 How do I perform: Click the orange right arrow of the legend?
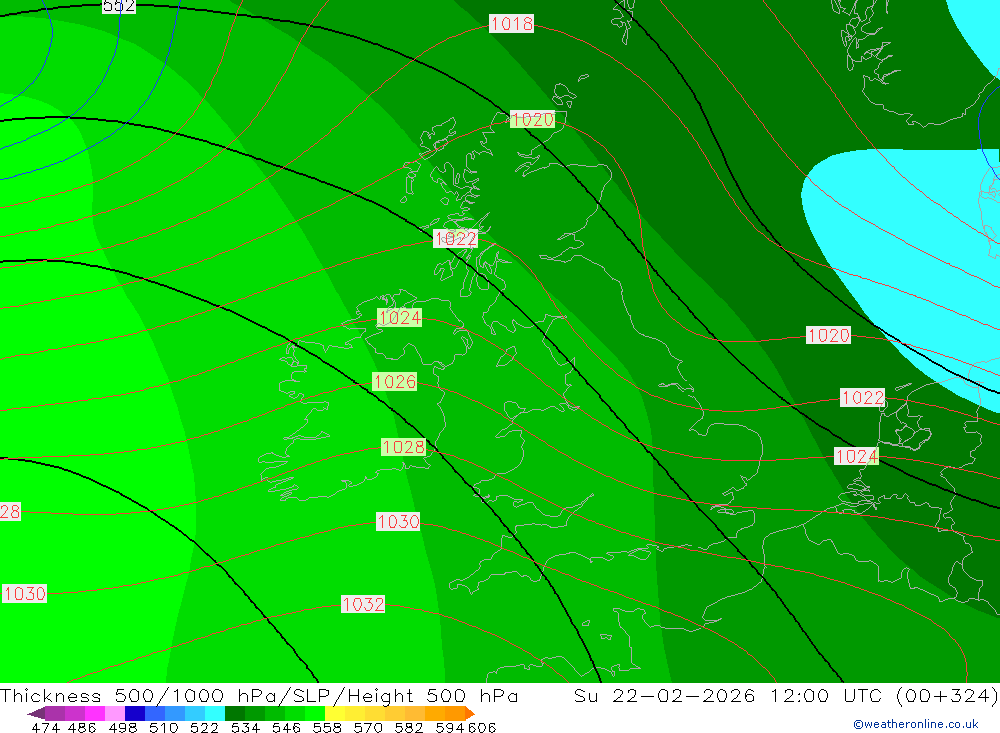pos(470,713)
